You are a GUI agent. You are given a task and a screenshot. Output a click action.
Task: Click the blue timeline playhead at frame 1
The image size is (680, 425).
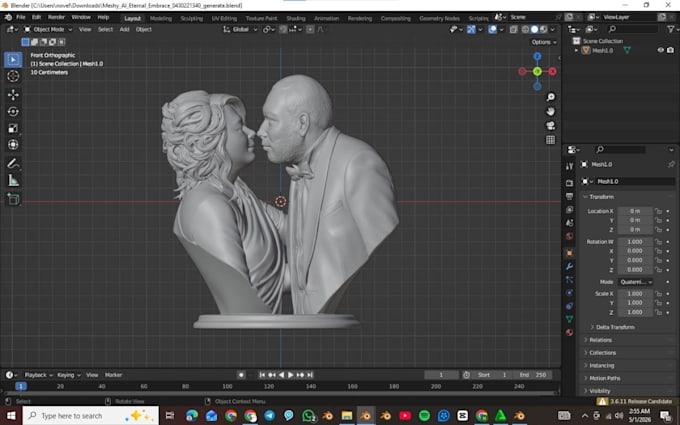click(x=21, y=386)
